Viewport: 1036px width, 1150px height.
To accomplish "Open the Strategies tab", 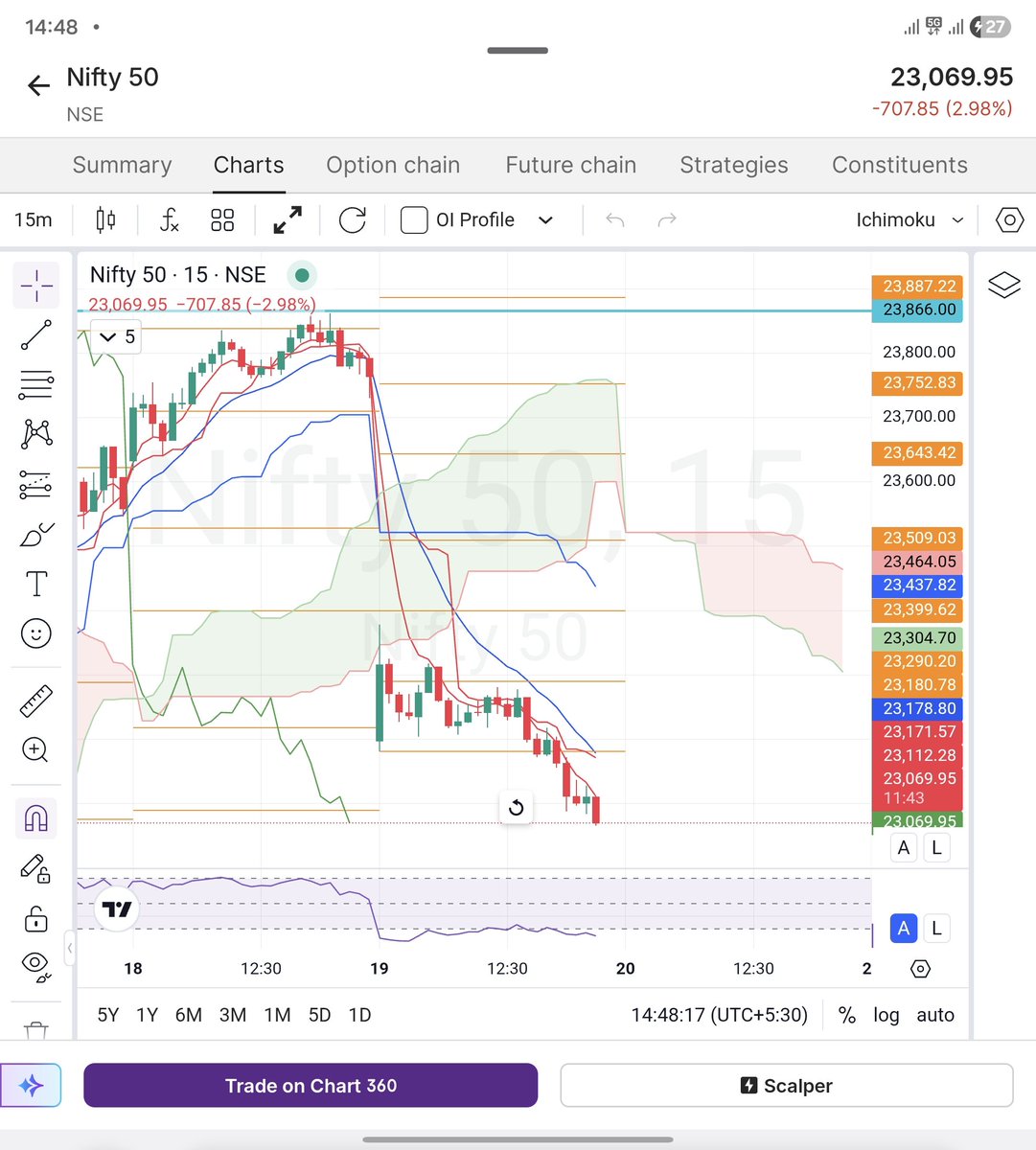I will tap(734, 165).
